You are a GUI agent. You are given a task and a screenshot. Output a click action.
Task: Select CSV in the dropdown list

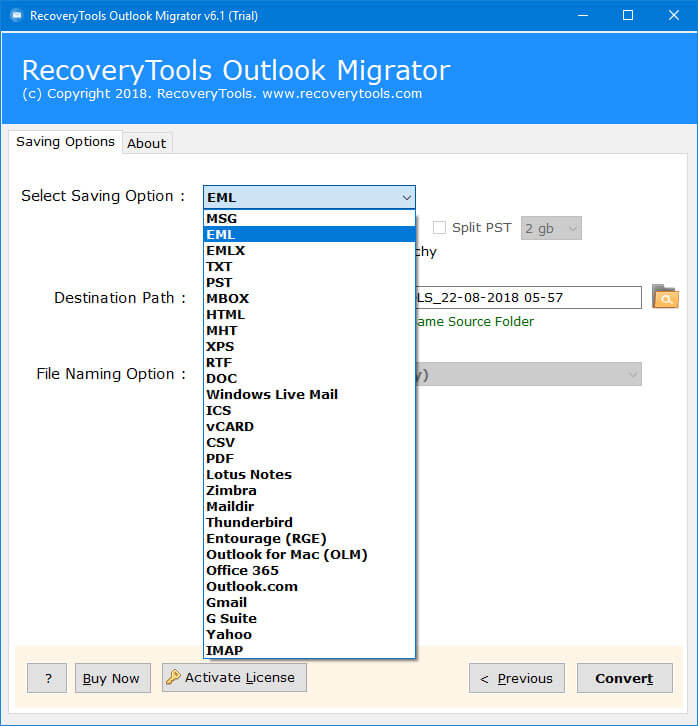(x=309, y=442)
